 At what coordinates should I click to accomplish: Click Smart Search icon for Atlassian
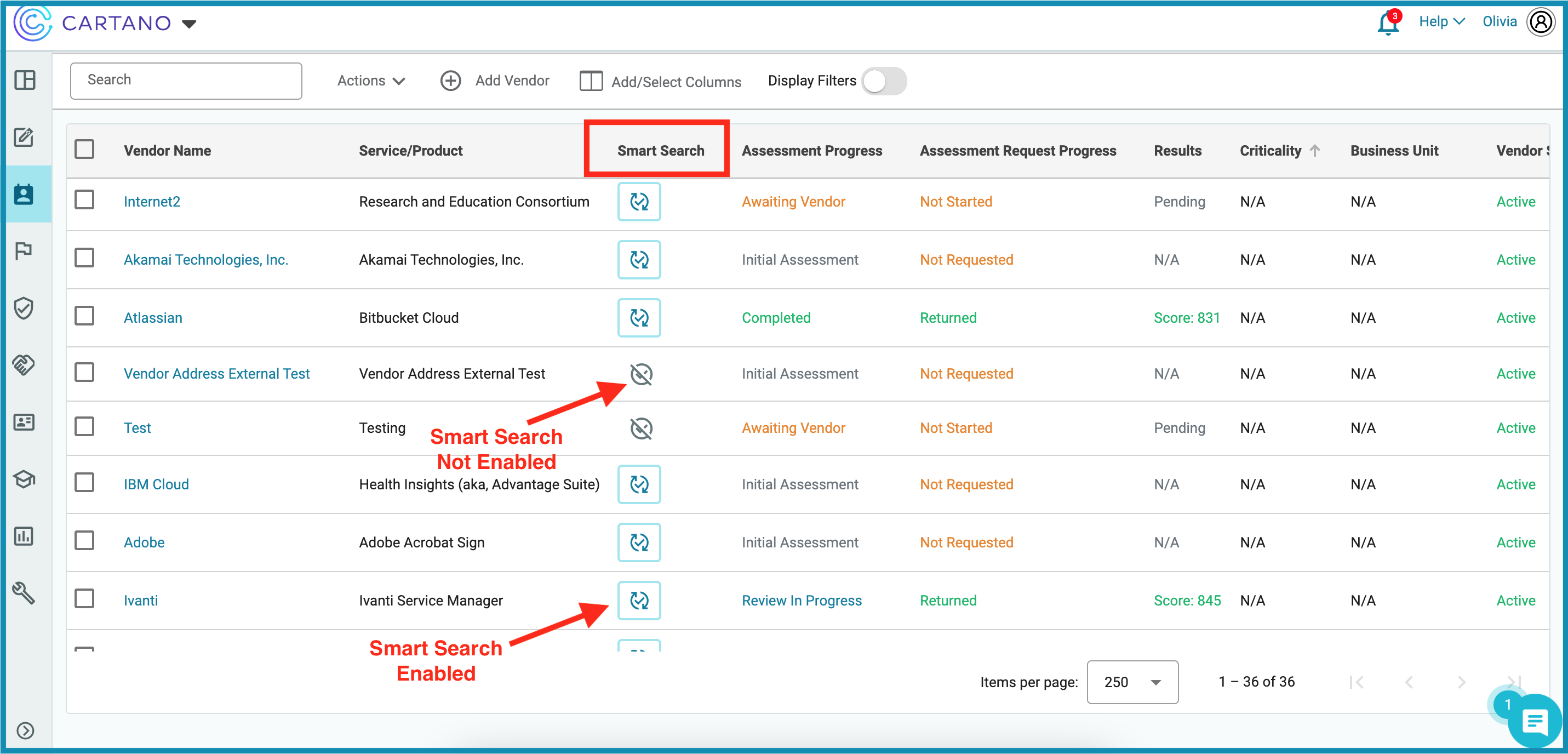pos(639,318)
